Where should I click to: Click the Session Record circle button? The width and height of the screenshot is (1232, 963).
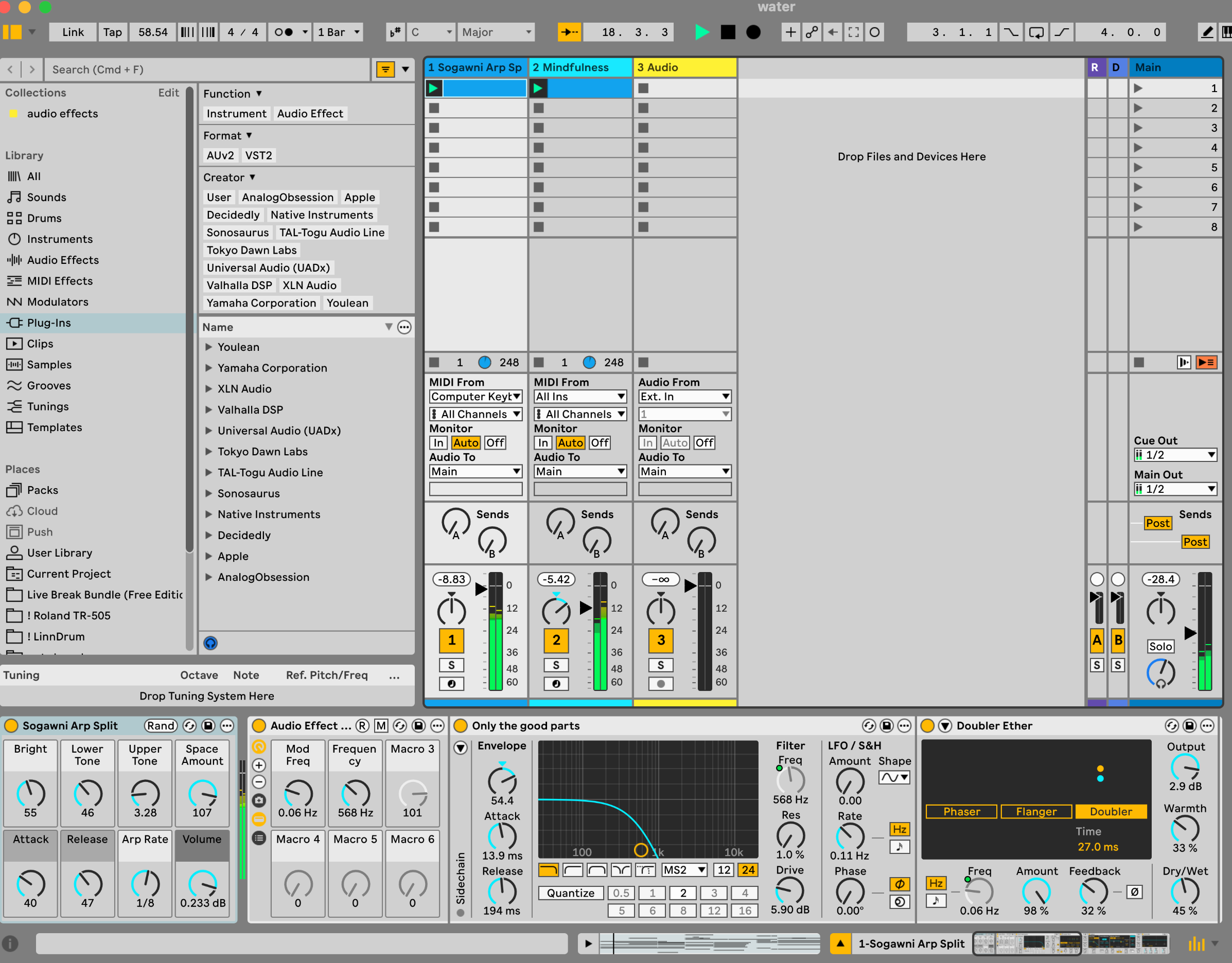874,32
